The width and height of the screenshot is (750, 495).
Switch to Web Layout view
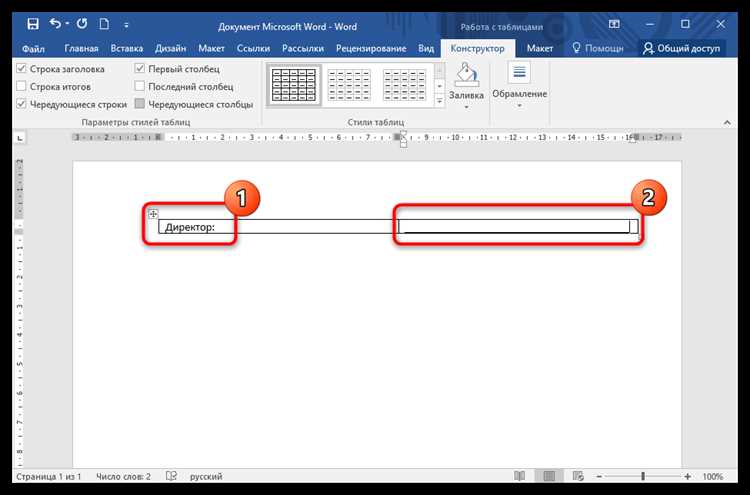click(578, 476)
